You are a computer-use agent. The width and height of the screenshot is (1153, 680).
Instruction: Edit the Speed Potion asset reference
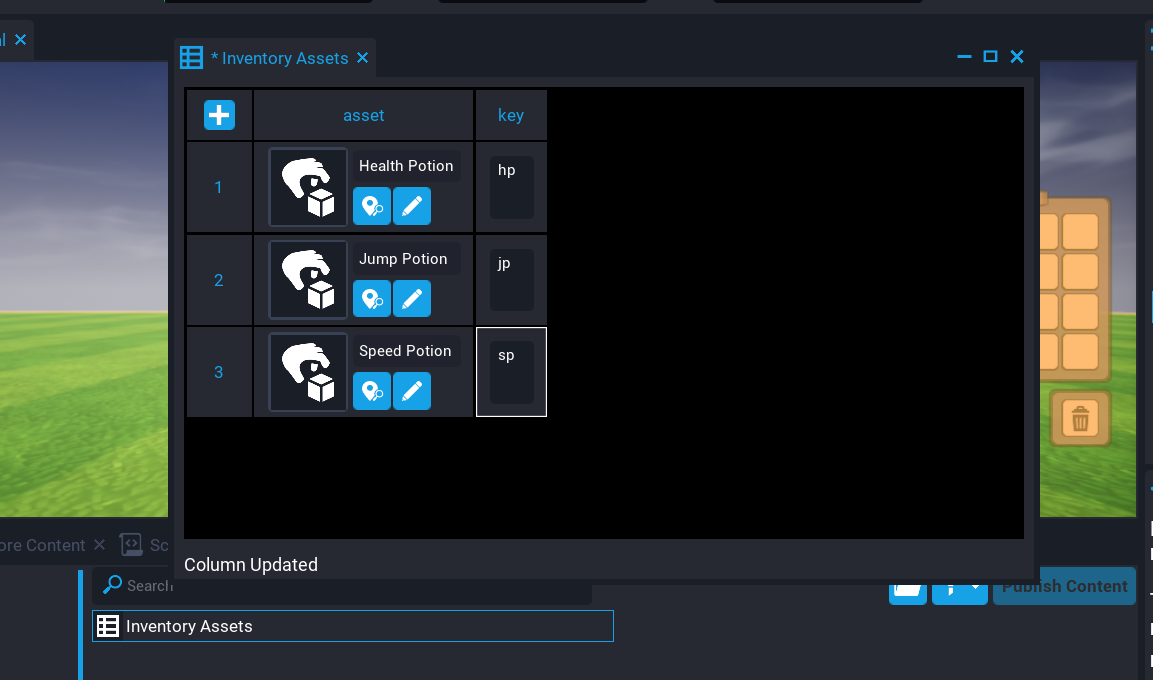pos(412,391)
